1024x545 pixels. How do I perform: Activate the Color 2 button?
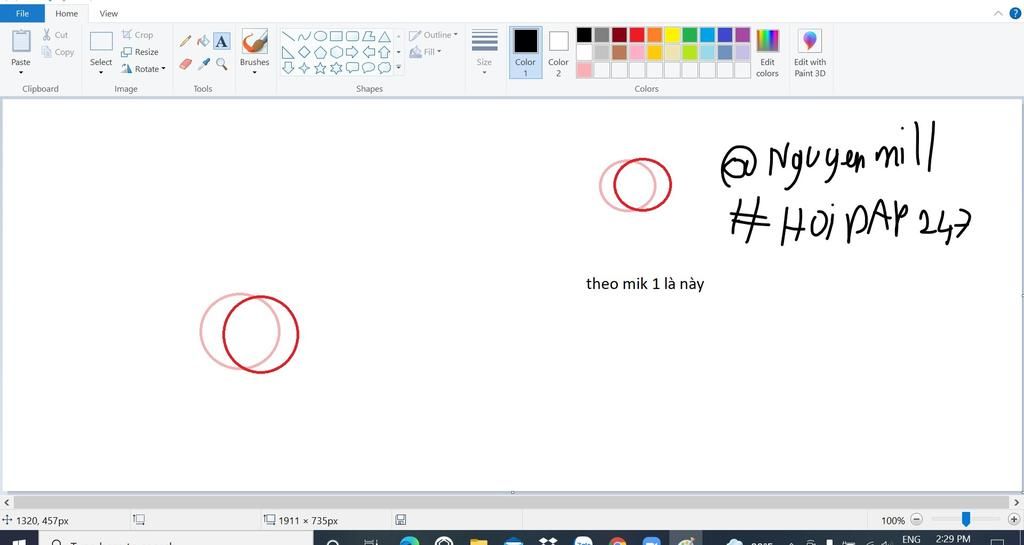pyautogui.click(x=558, y=53)
